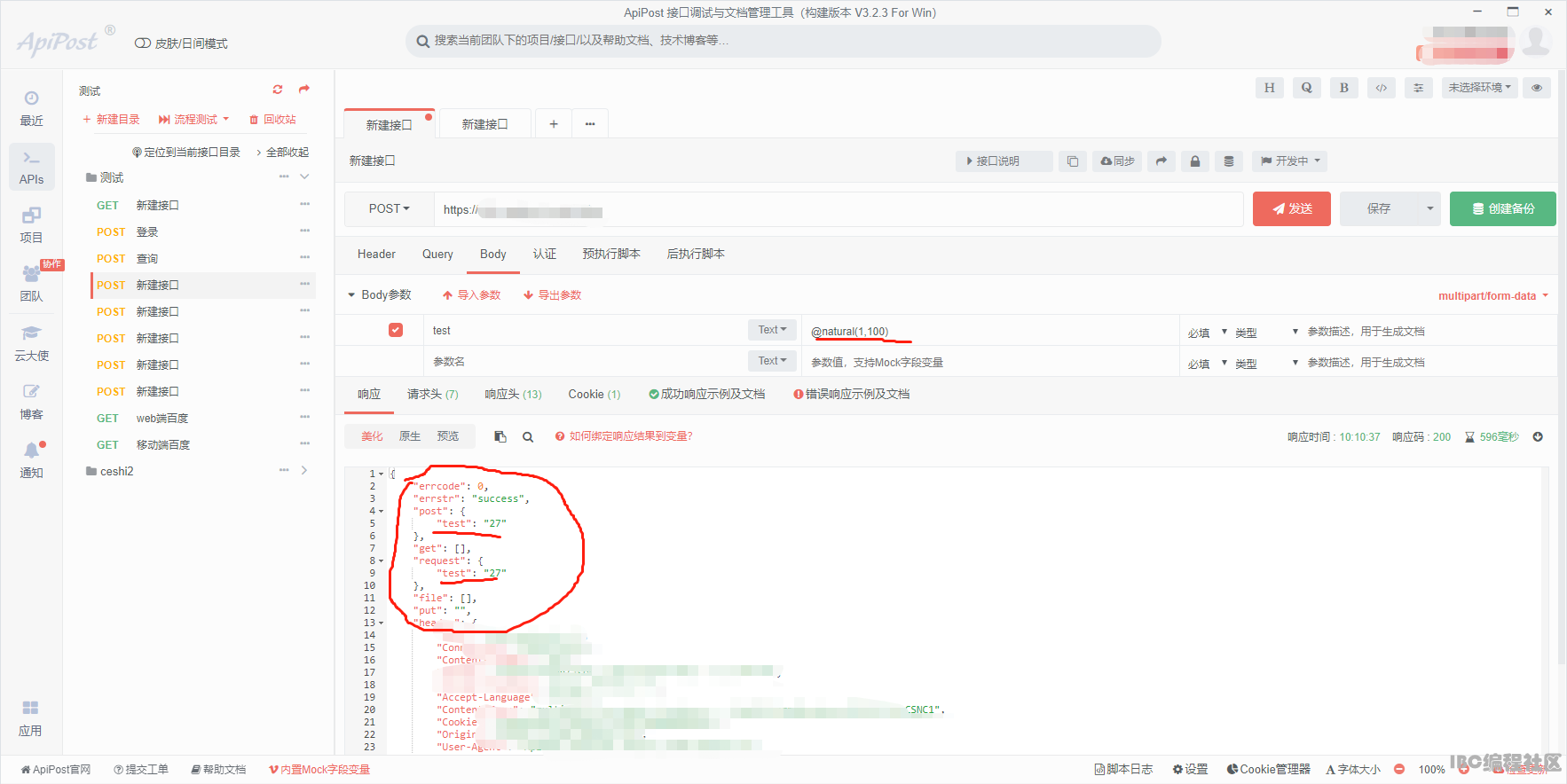Screen dimensions: 1567x784
Task: Decrease zoom with minus icon near 100%
Action: [1399, 770]
